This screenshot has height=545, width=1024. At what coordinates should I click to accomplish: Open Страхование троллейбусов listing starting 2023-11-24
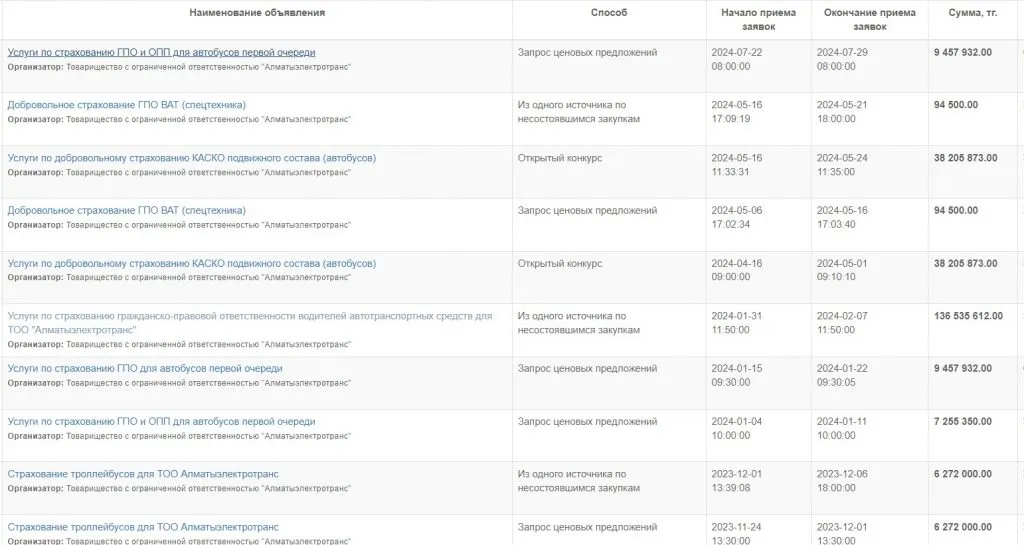[143, 527]
